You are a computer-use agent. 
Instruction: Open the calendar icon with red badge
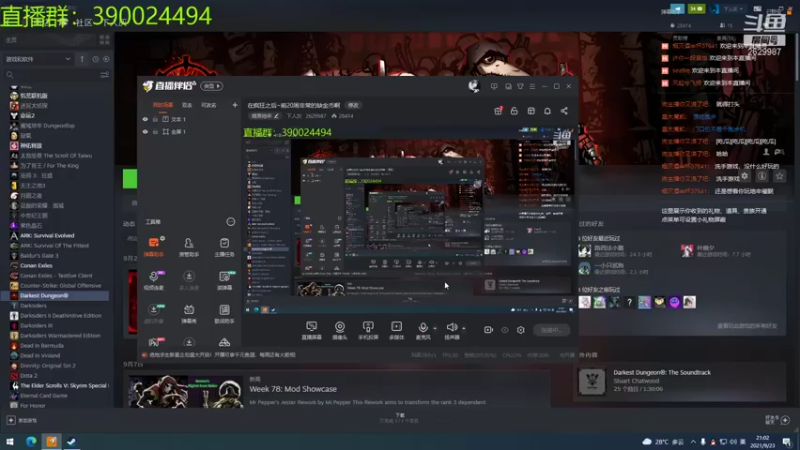(498, 111)
